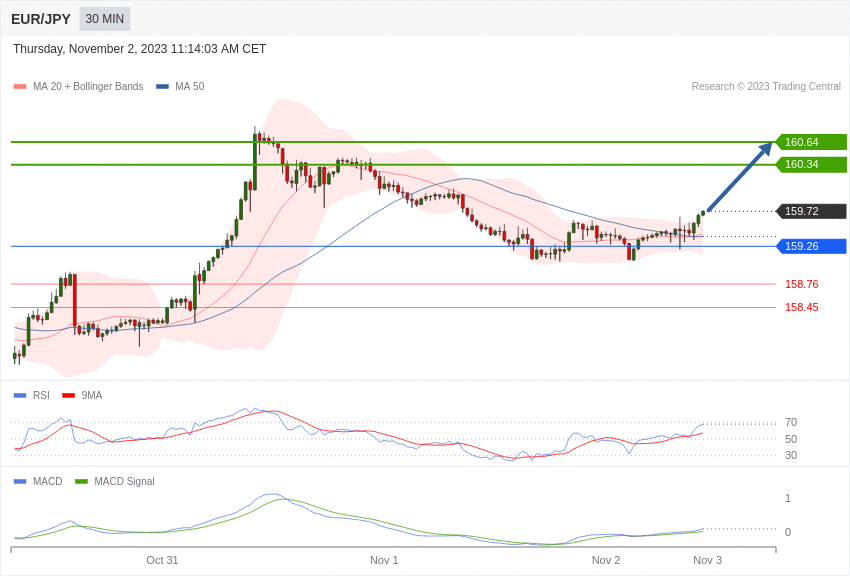This screenshot has width=850, height=576.
Task: Click the 158.45 support level value
Action: [802, 307]
